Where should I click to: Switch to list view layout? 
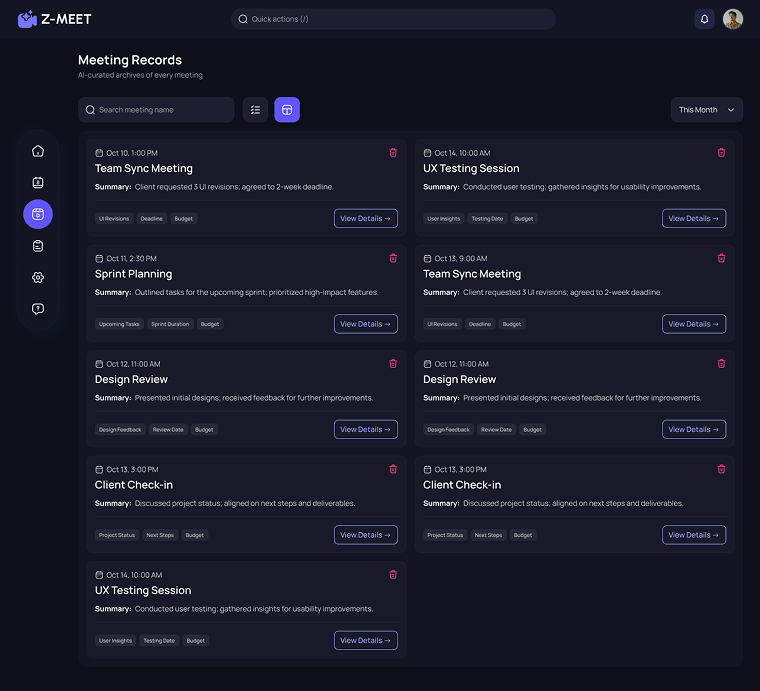pyautogui.click(x=255, y=110)
